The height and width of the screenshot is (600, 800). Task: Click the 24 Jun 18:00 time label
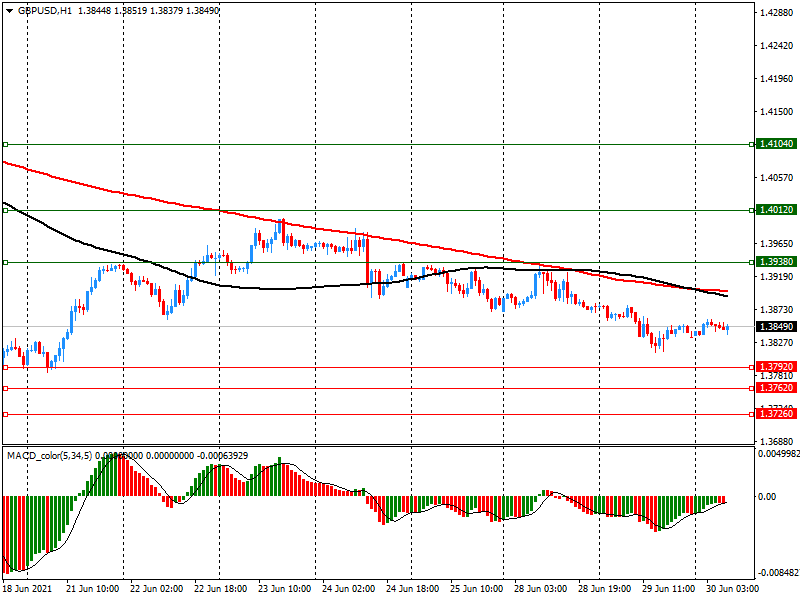[412, 588]
